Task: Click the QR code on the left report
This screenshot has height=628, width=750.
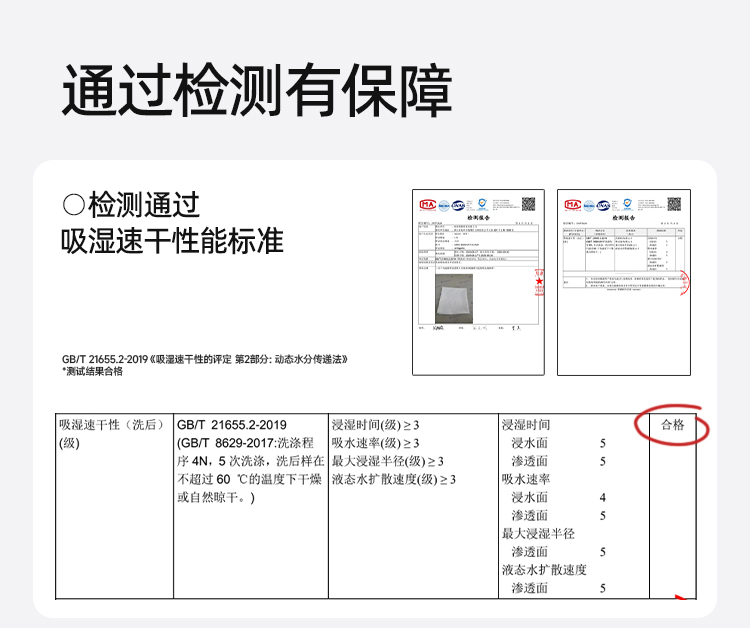Action: pos(529,204)
